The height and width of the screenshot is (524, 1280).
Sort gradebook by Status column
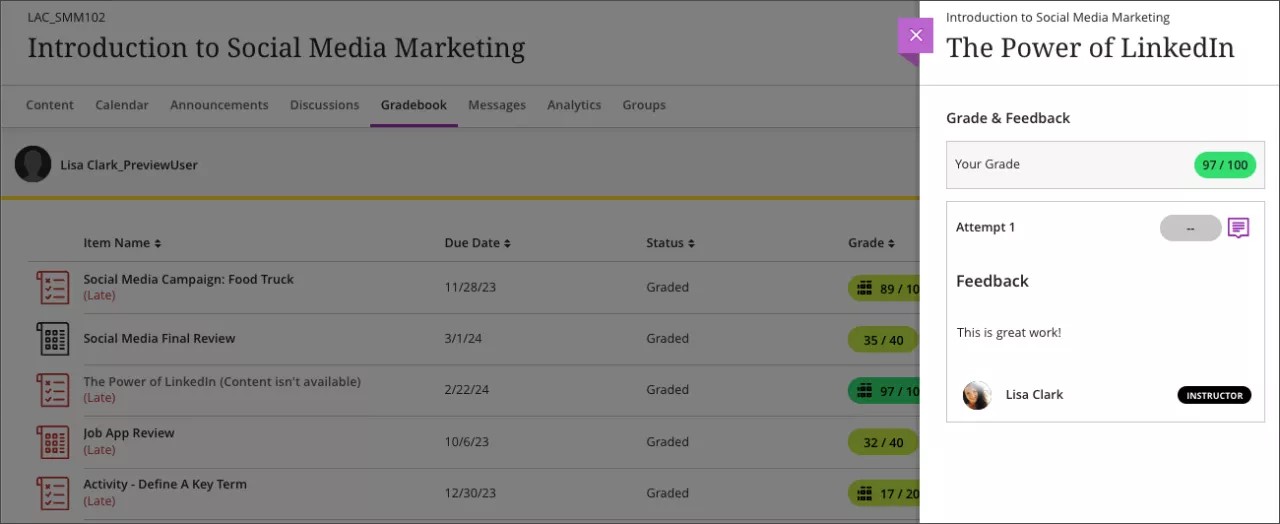point(669,243)
